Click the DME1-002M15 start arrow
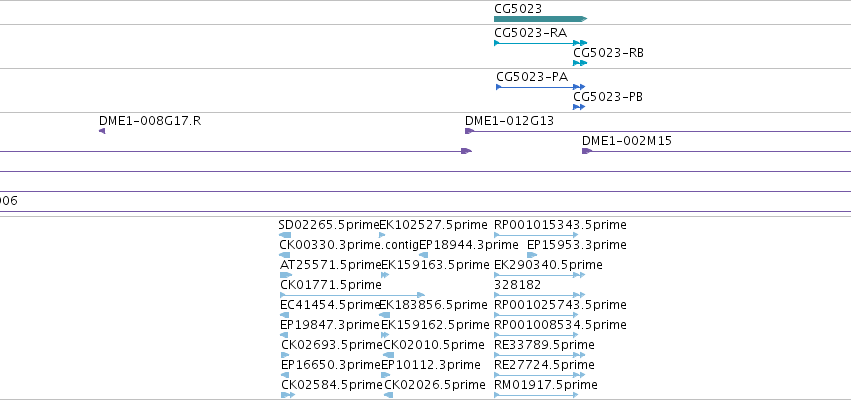851x400 pixels. [x=587, y=151]
